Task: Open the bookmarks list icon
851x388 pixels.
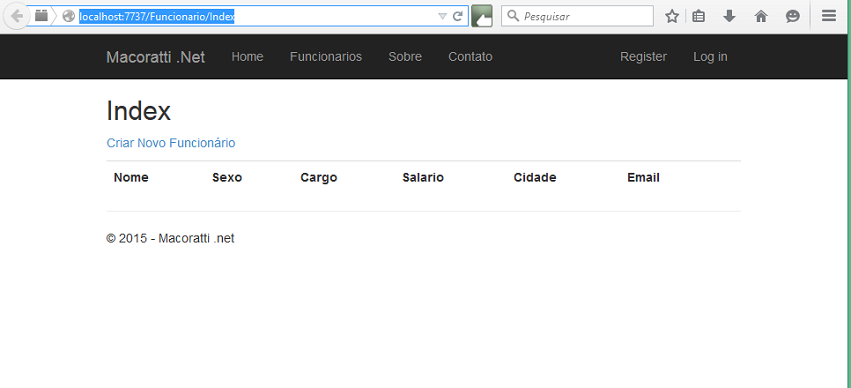Action: (x=699, y=16)
